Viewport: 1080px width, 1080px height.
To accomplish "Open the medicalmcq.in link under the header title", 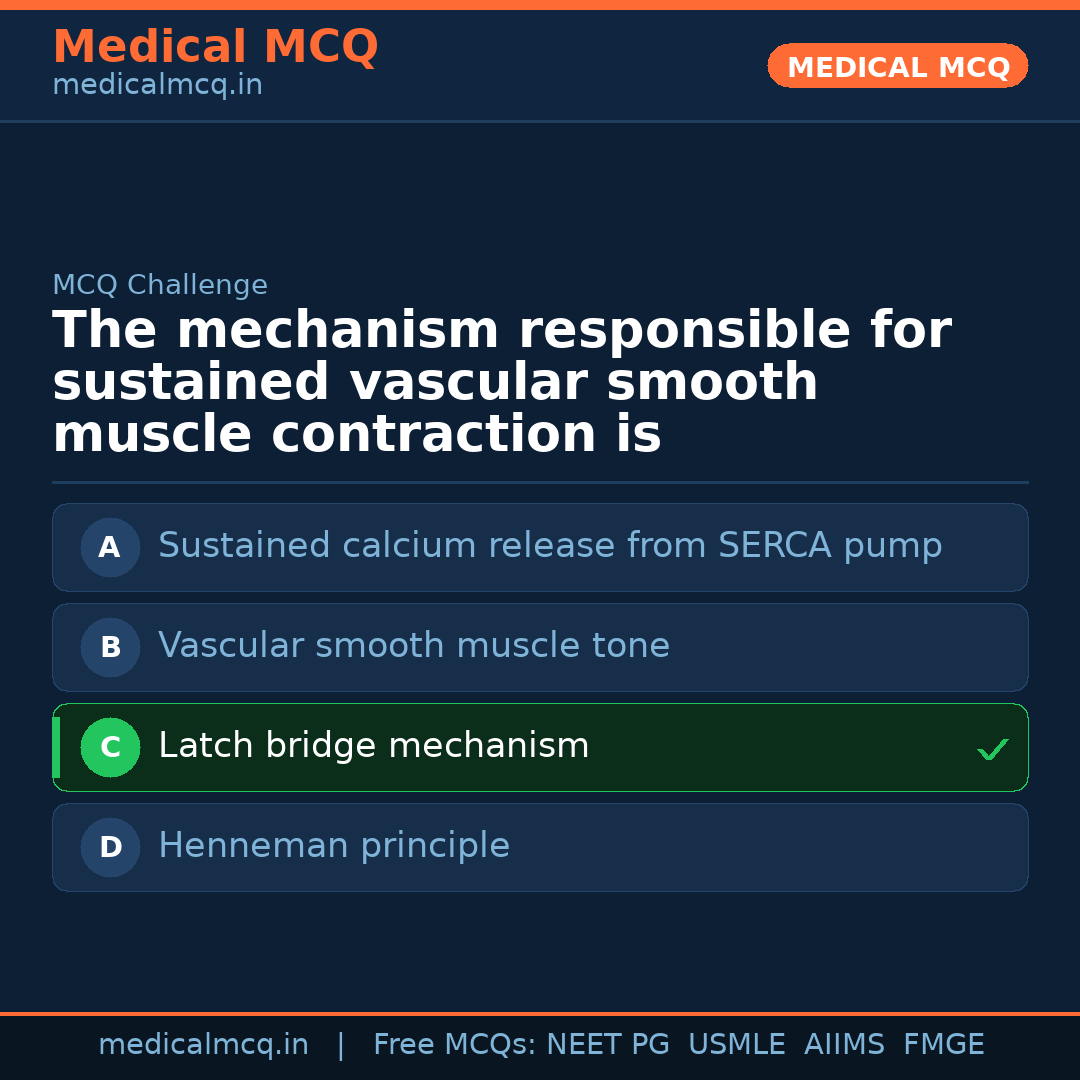I will pos(157,86).
